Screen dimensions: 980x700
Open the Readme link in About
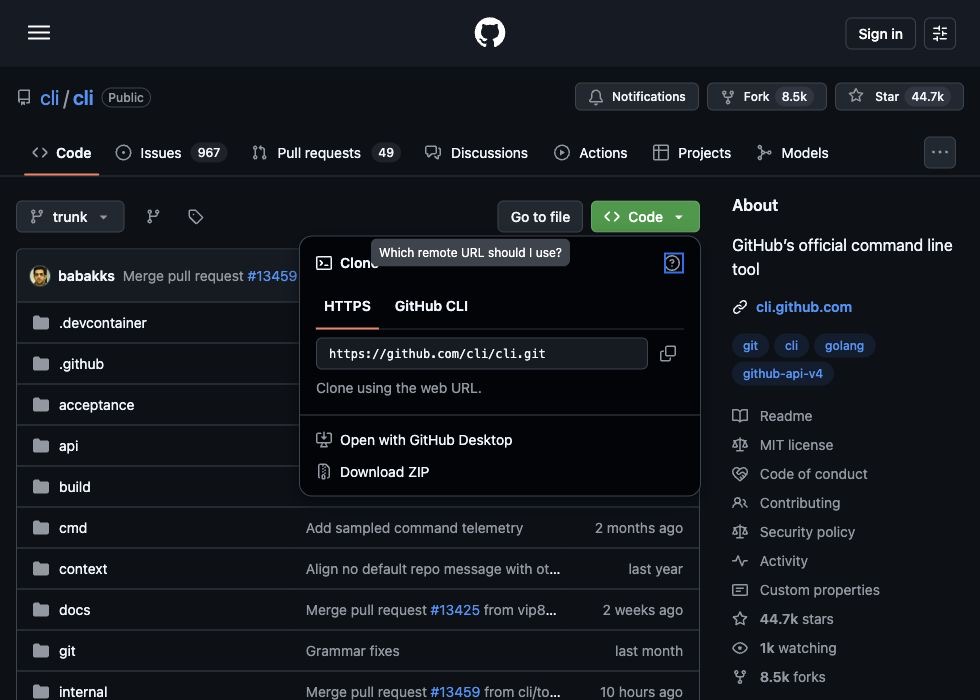pos(772,416)
